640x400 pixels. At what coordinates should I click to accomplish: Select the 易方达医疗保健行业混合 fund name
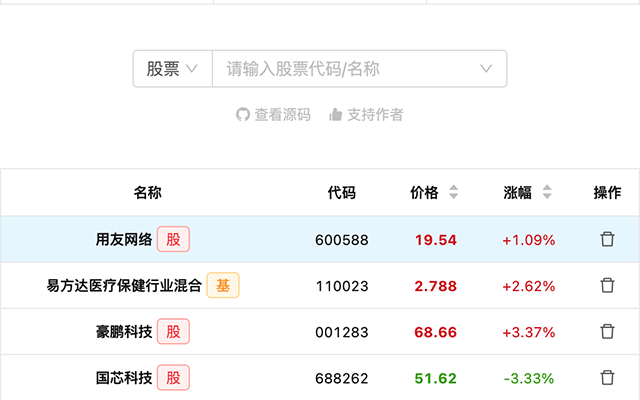[x=124, y=285]
